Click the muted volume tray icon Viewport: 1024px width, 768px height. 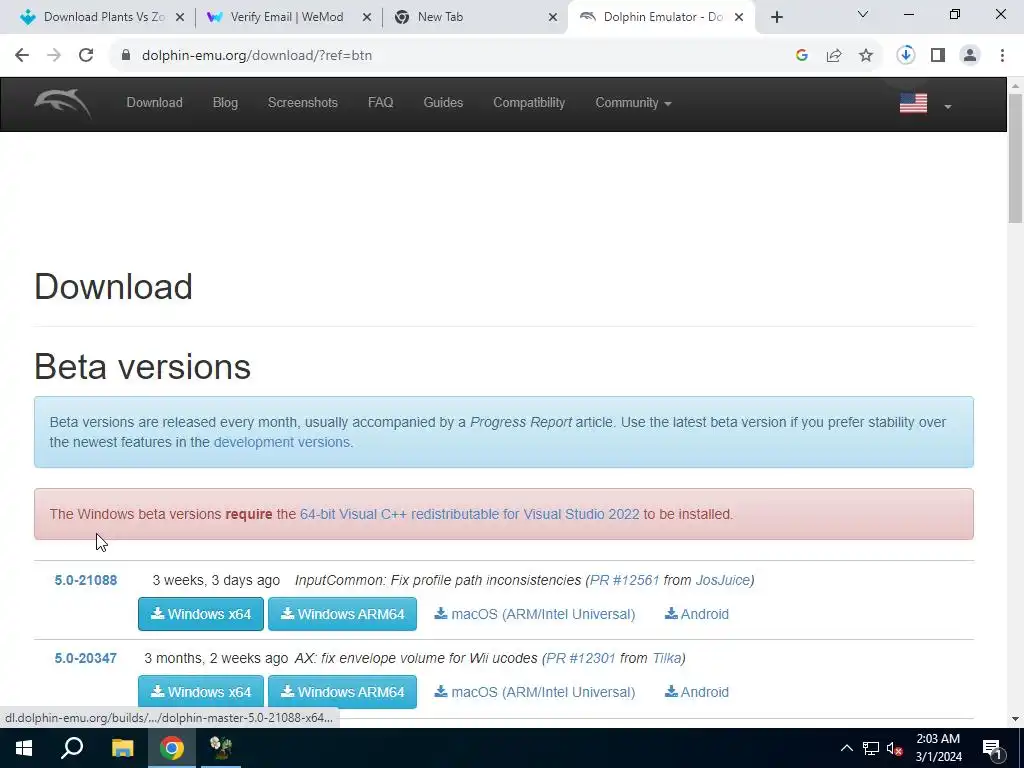pyautogui.click(x=894, y=748)
